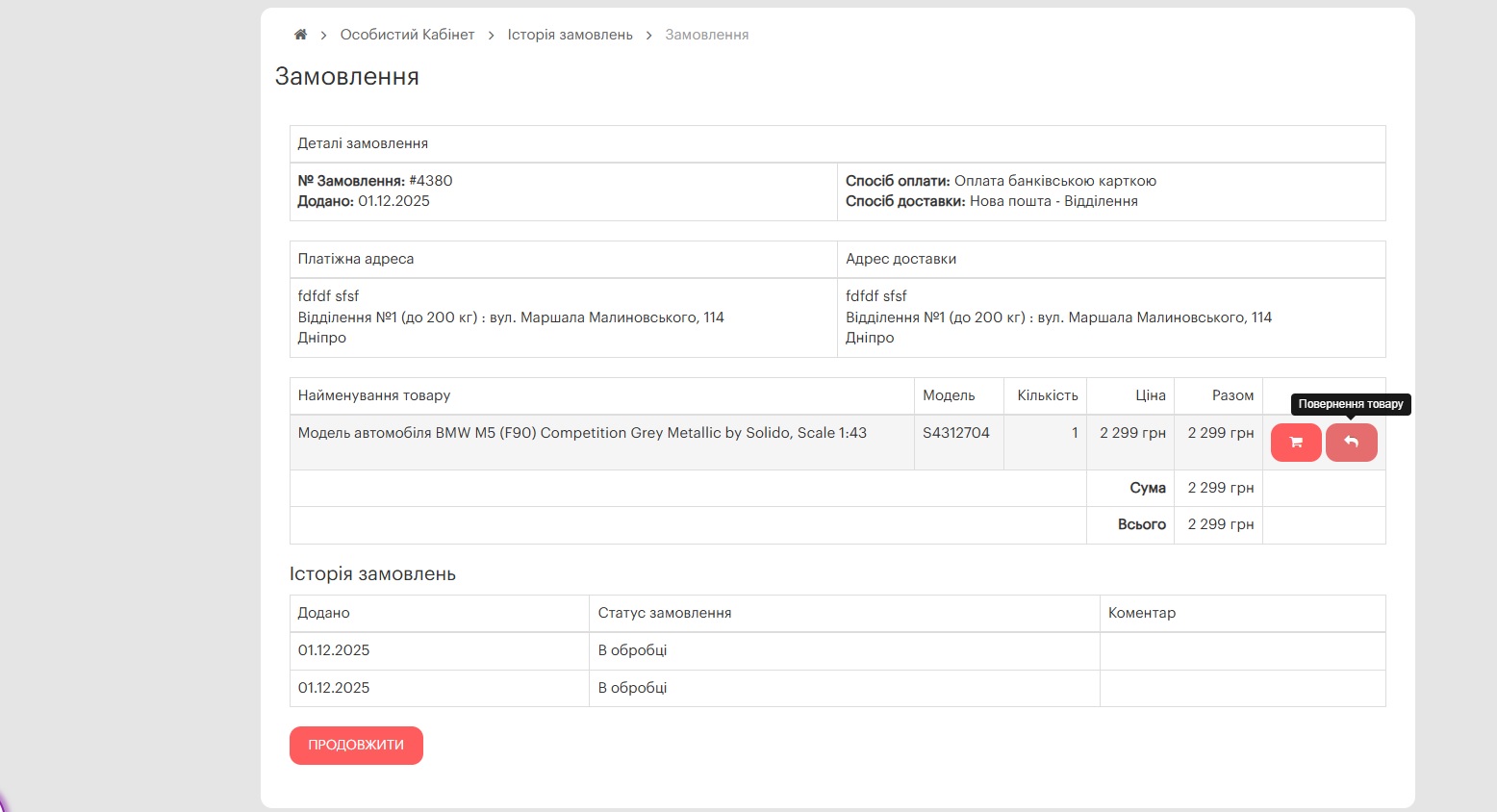Click the Повернення товару tooltip

tap(1350, 404)
